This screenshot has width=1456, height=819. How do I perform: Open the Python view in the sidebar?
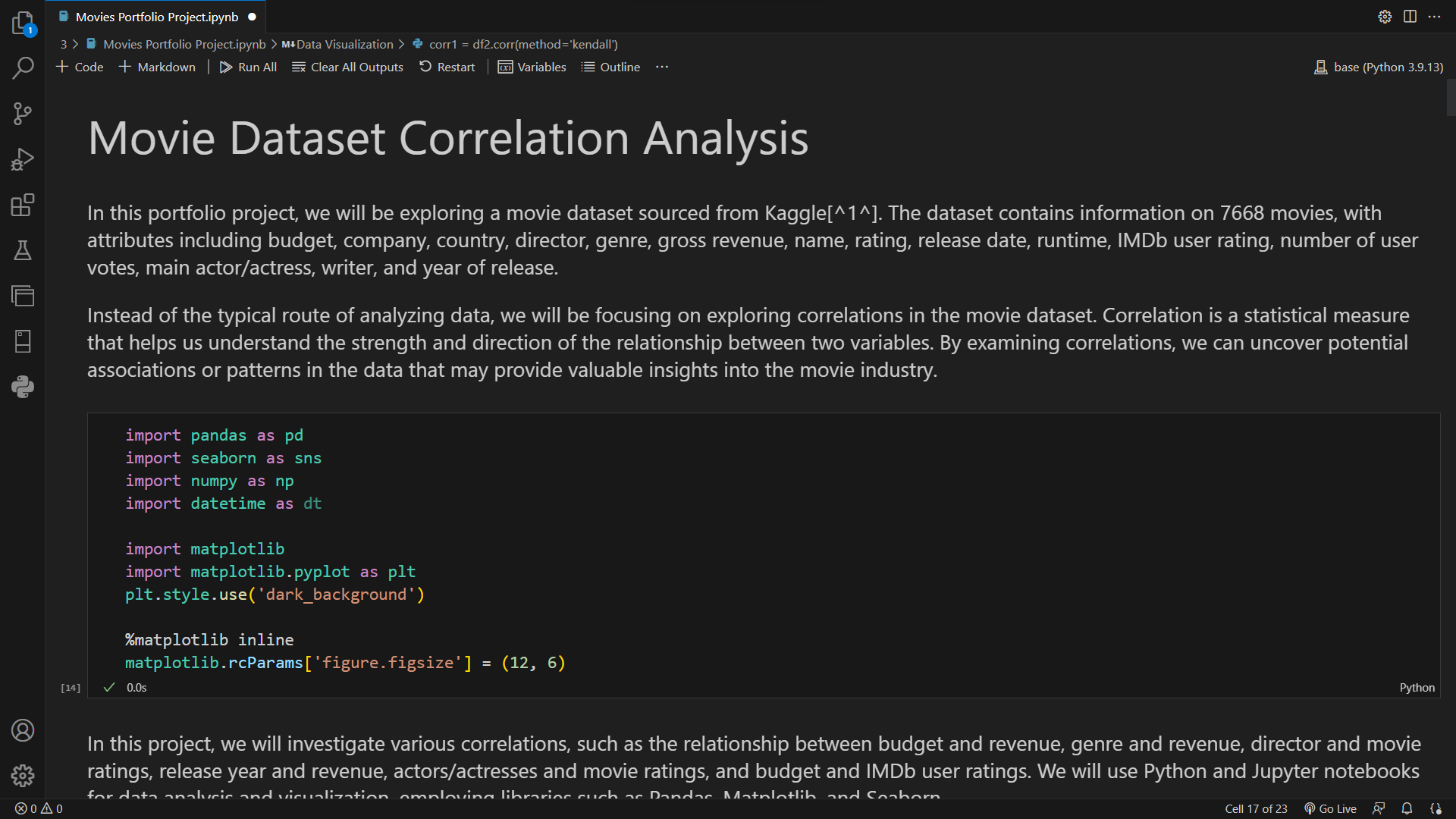23,387
